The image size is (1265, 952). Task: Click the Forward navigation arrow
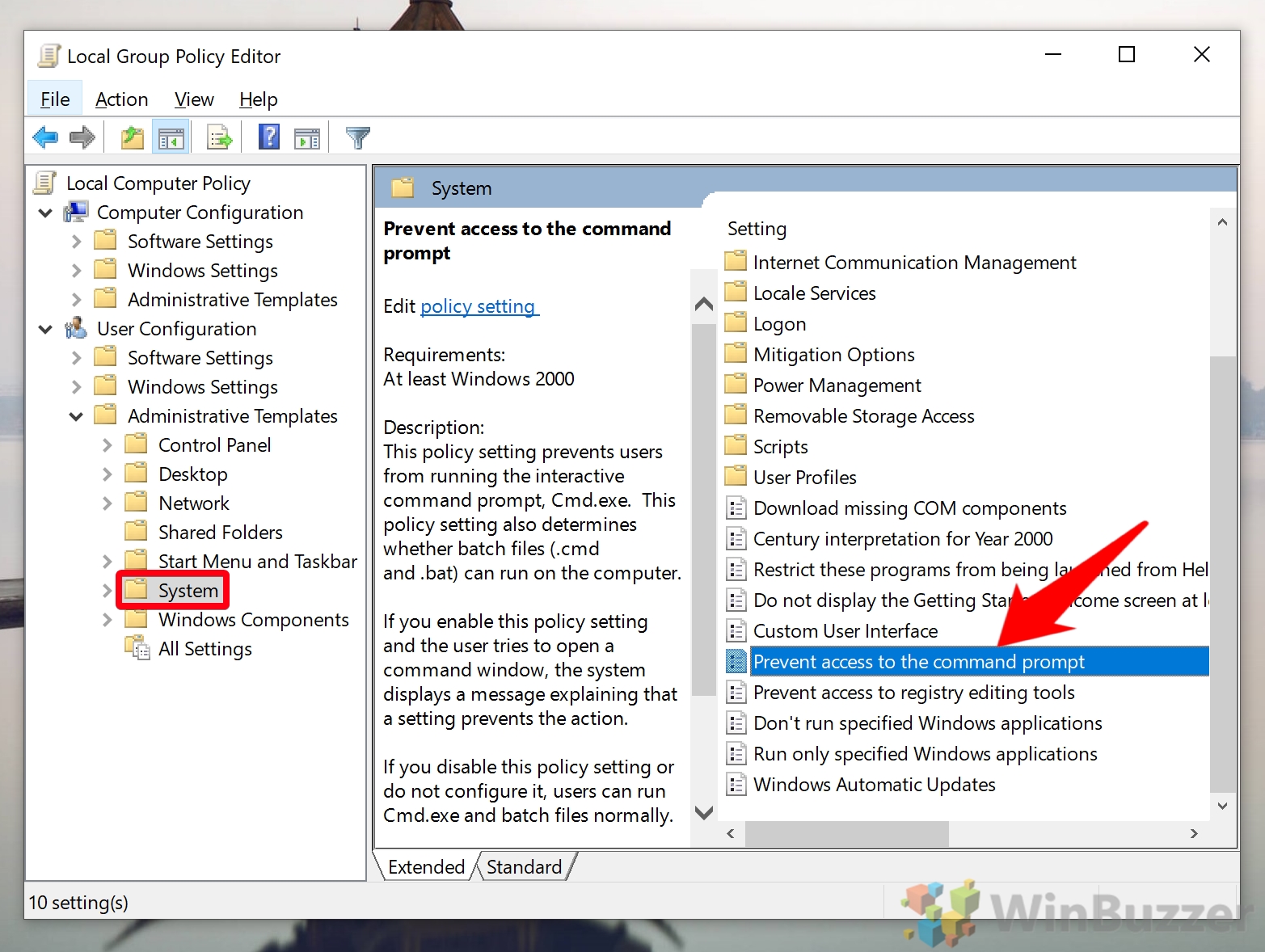[82, 136]
